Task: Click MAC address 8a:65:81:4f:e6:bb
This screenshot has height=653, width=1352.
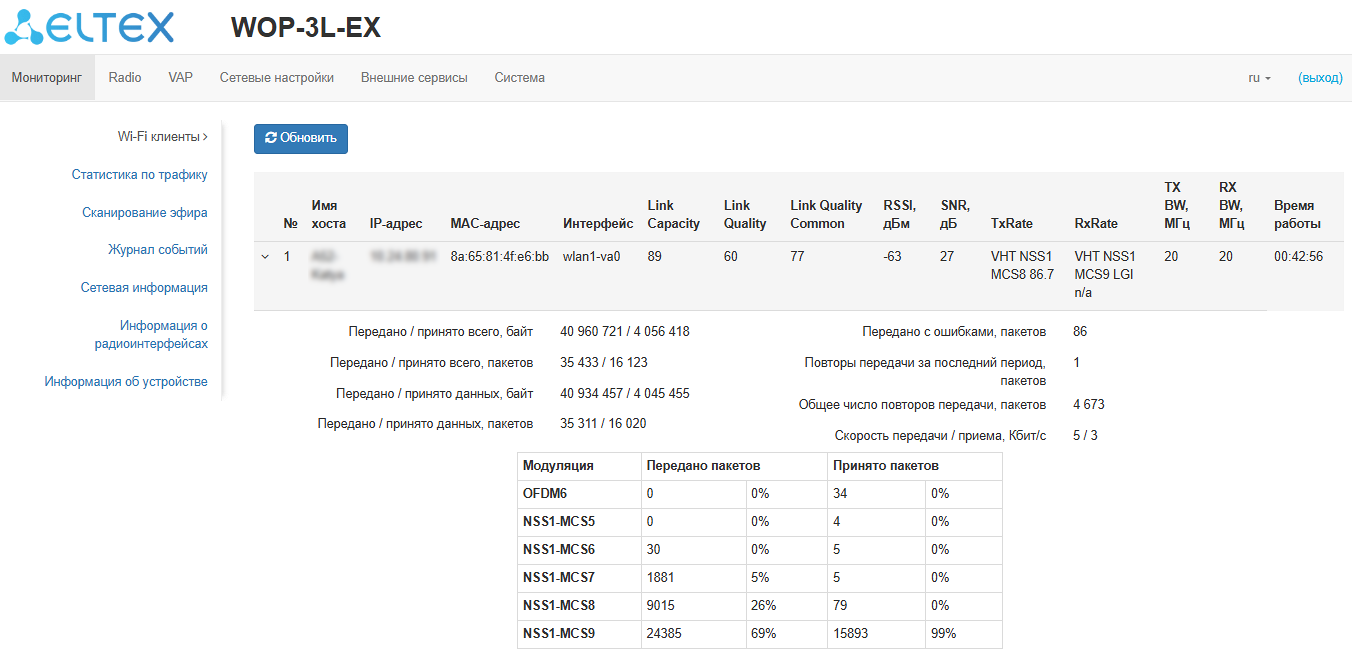Action: pos(500,257)
